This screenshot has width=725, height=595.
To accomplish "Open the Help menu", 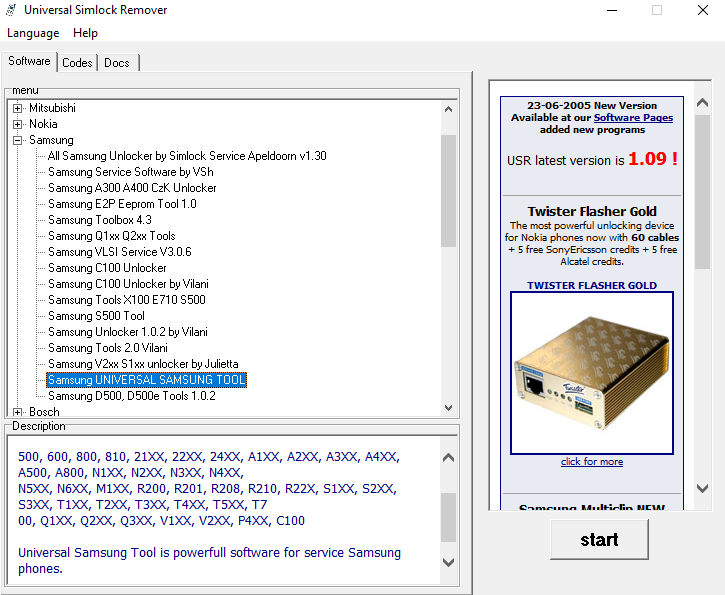I will 86,33.
